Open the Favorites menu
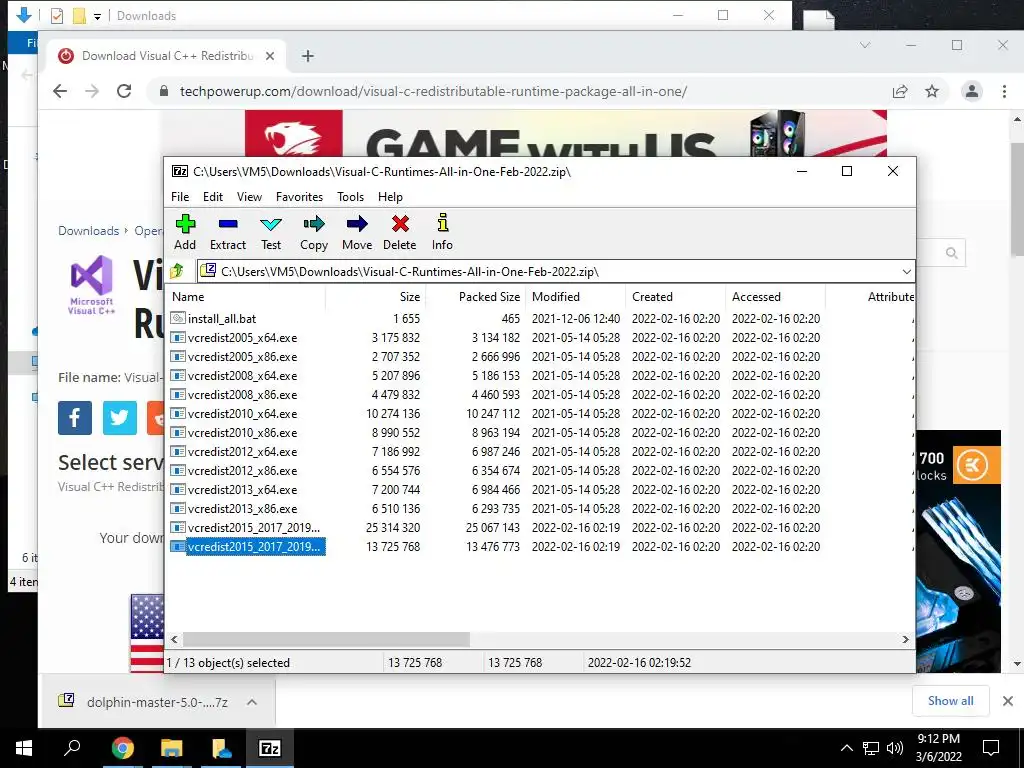 [x=299, y=197]
